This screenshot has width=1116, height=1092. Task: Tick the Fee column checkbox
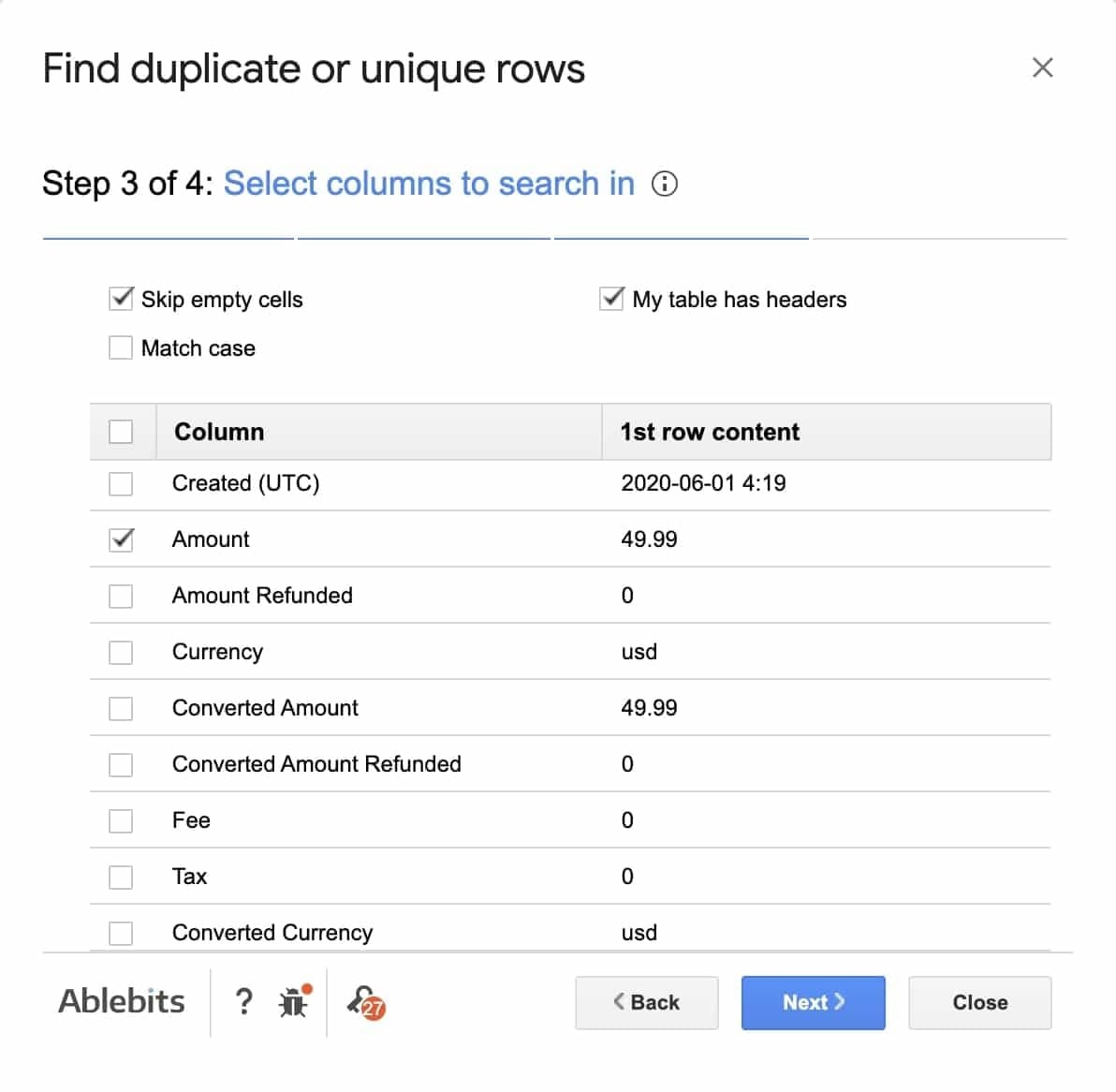click(x=121, y=820)
